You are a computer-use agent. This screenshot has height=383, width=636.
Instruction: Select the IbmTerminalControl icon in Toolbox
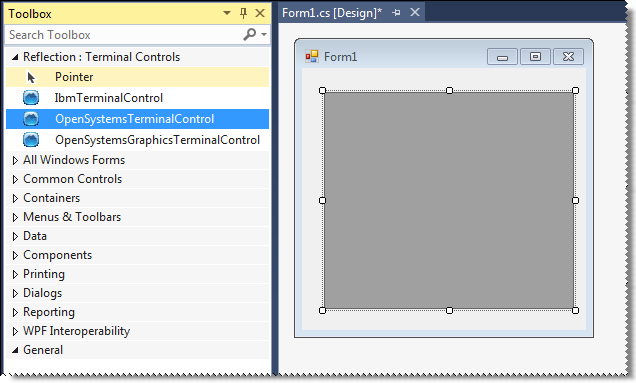click(x=31, y=98)
